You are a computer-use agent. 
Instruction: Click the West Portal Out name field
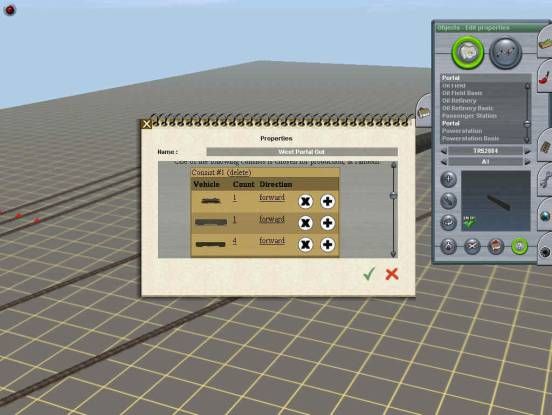302,152
